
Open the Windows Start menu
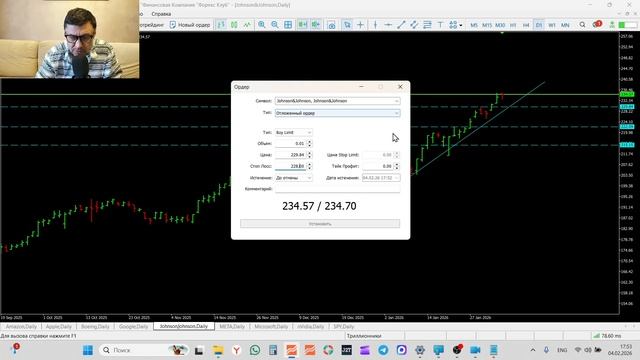pos(88,350)
